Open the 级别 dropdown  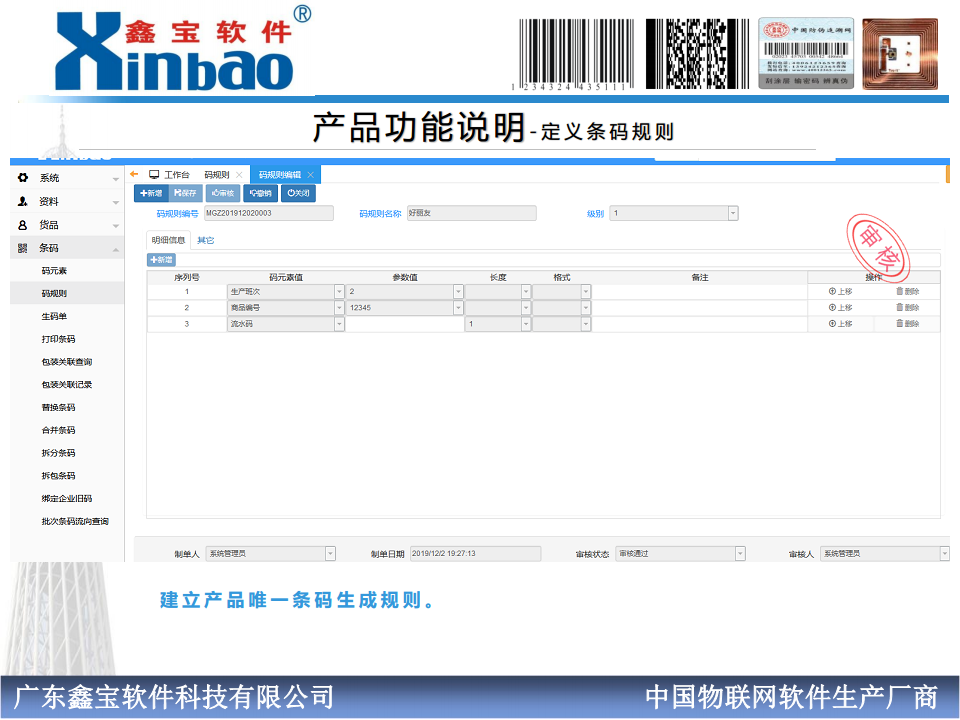click(x=733, y=213)
